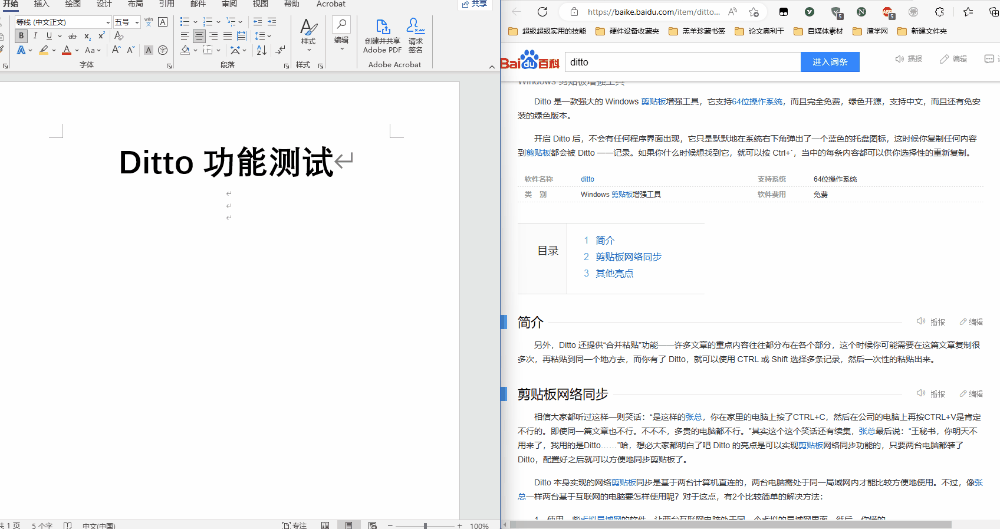Screen dimensions: 1000x529
Task: Click the 共享 share button in Word
Action: pyautogui.click(x=474, y=4)
